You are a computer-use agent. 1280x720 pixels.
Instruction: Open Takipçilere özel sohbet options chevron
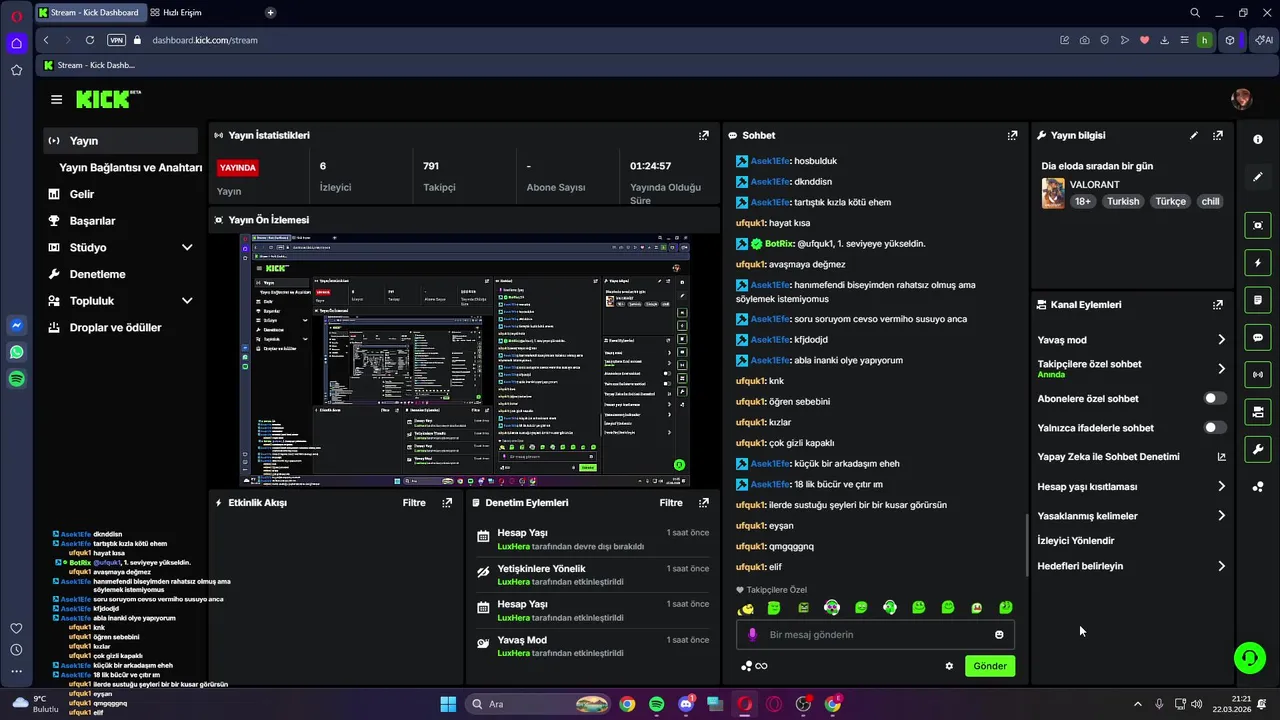[1221, 369]
